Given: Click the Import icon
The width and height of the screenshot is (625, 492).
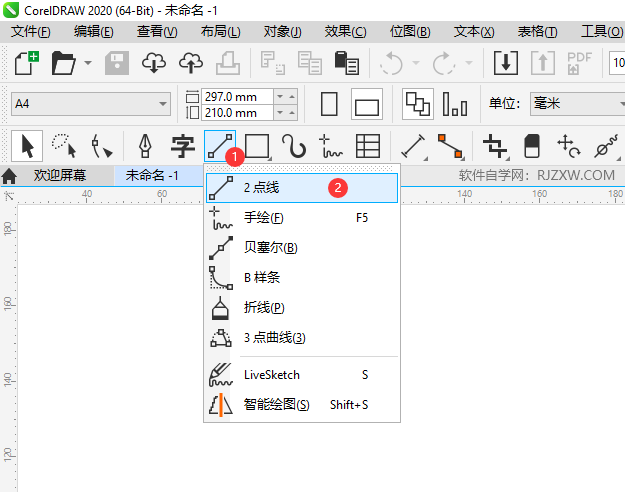Looking at the screenshot, I should tap(506, 63).
